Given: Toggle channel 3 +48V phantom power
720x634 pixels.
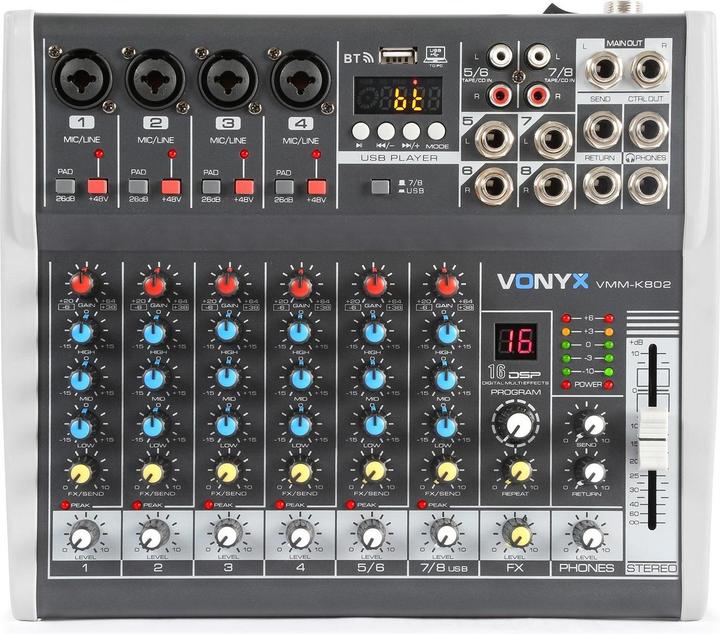Looking at the screenshot, I should pyautogui.click(x=244, y=187).
